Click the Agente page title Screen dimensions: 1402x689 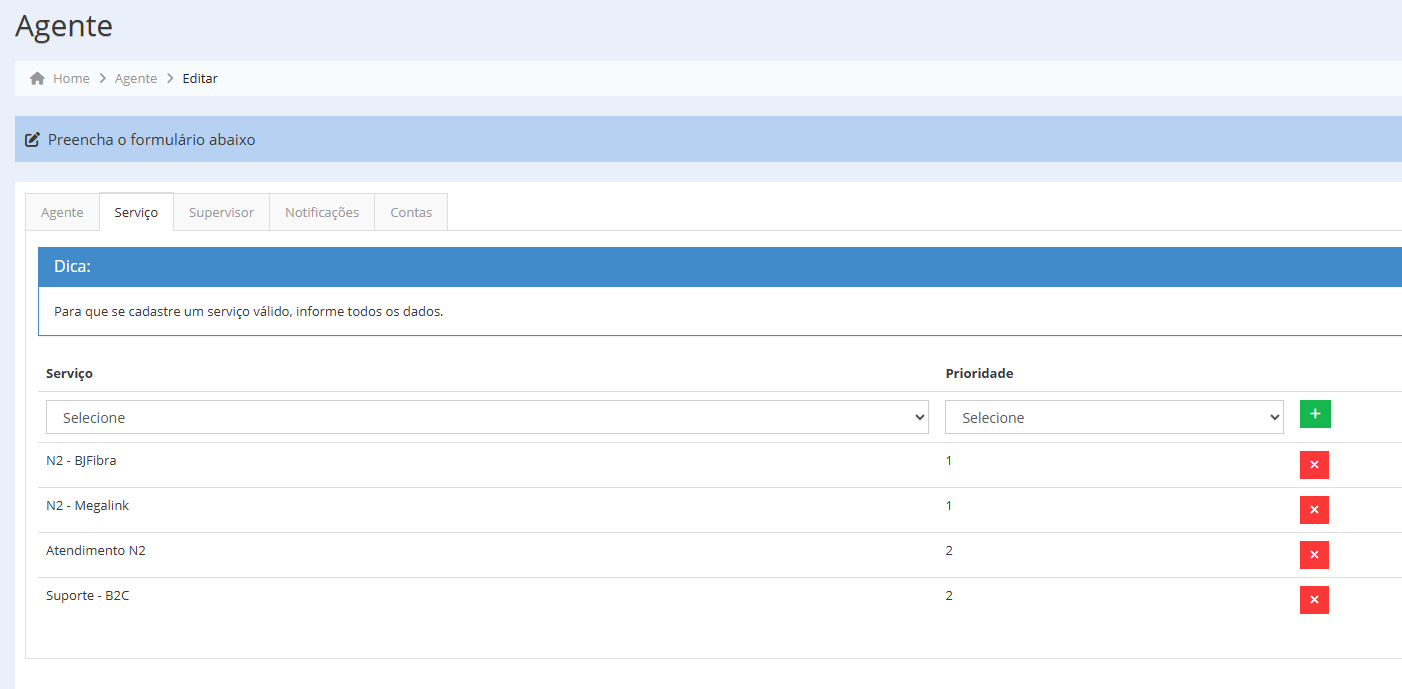pyautogui.click(x=64, y=25)
